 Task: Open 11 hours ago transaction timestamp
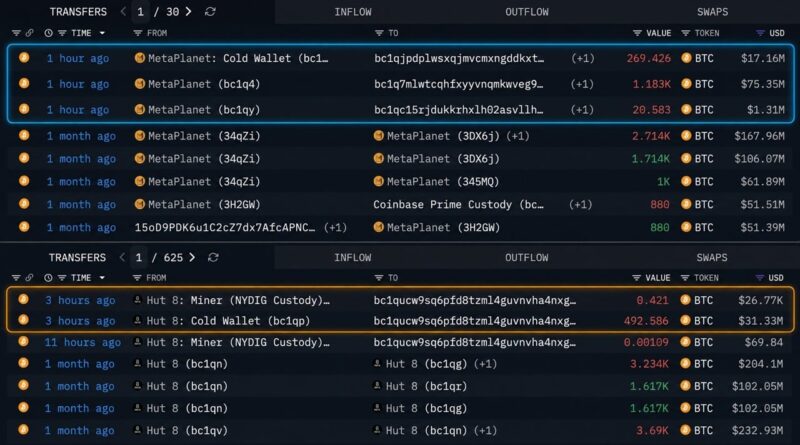click(82, 342)
